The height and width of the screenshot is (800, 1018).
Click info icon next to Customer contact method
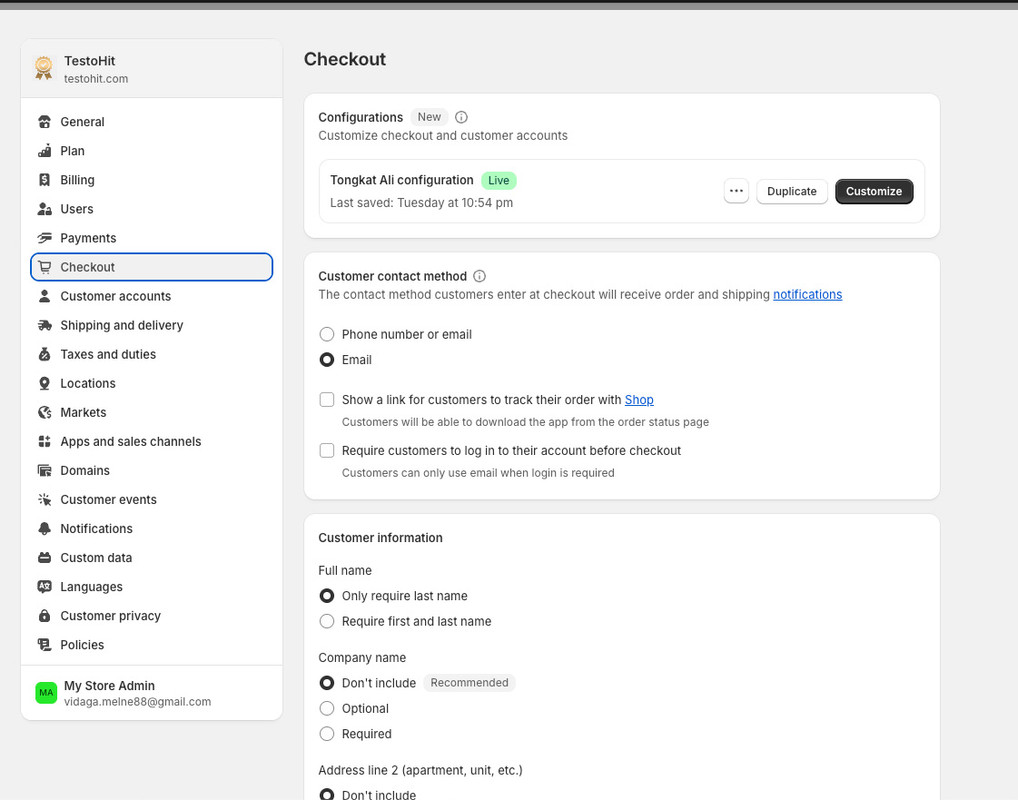pyautogui.click(x=479, y=276)
